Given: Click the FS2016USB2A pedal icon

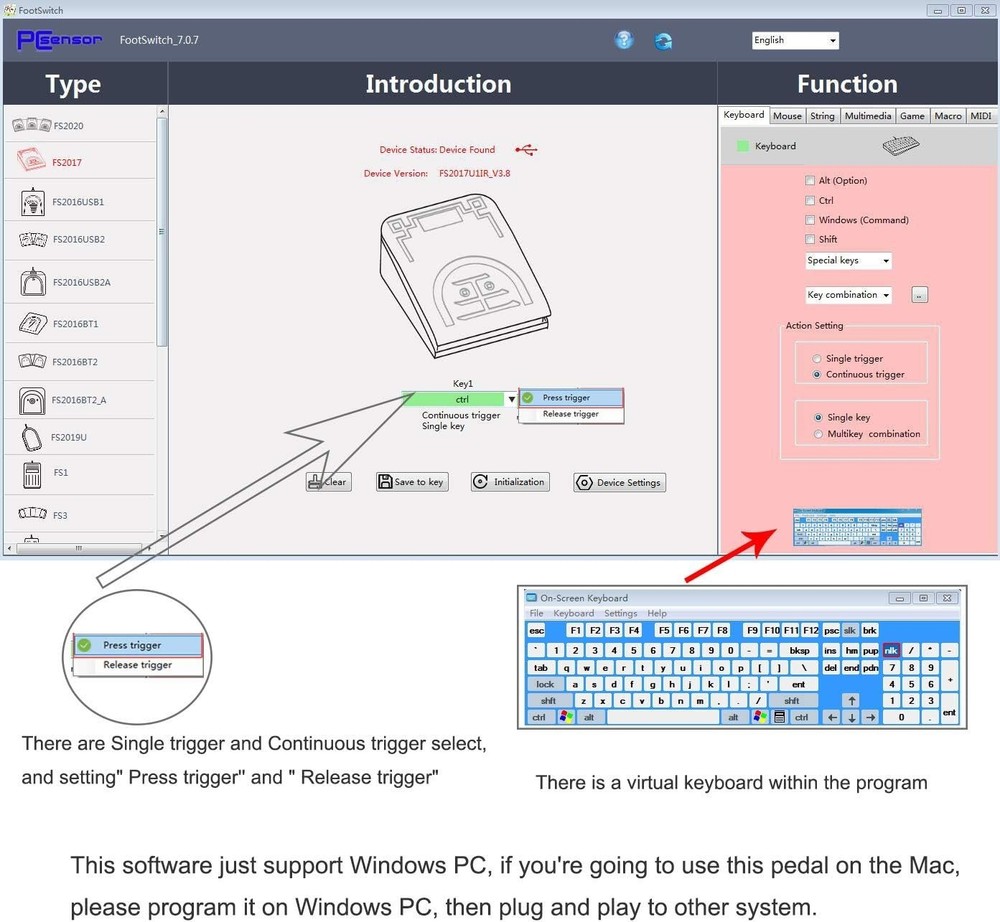Looking at the screenshot, I should click(x=33, y=282).
